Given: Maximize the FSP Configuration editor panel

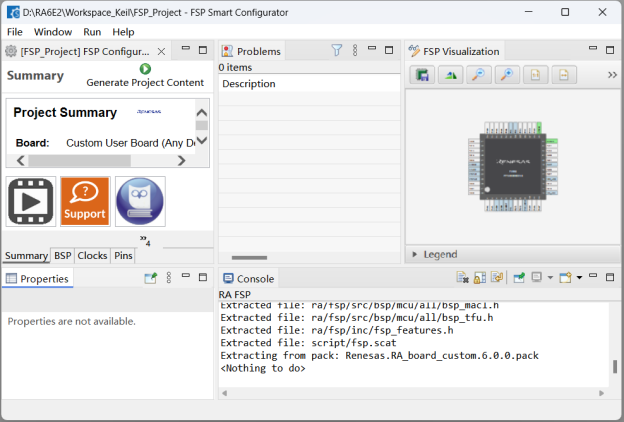Looking at the screenshot, I should (203, 50).
